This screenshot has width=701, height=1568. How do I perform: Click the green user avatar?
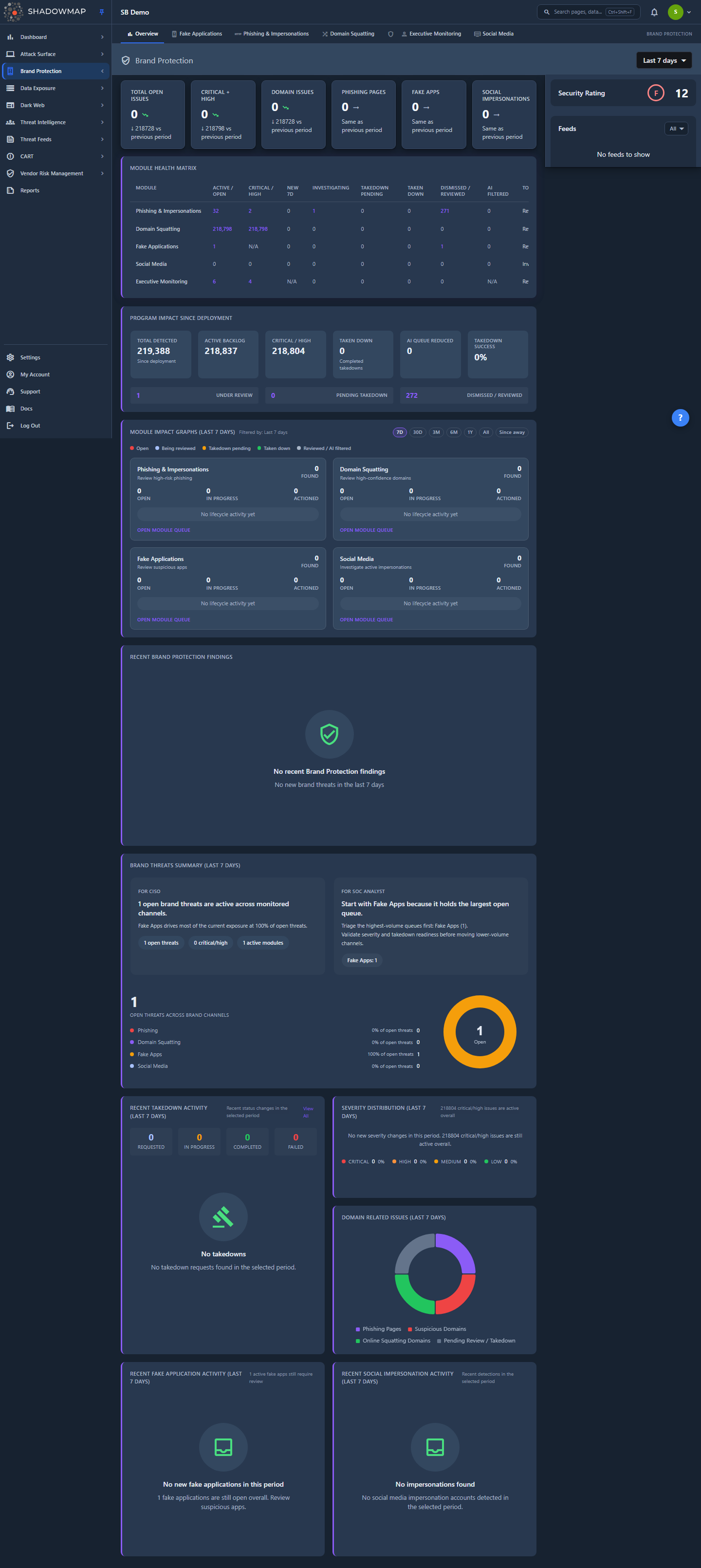coord(676,12)
